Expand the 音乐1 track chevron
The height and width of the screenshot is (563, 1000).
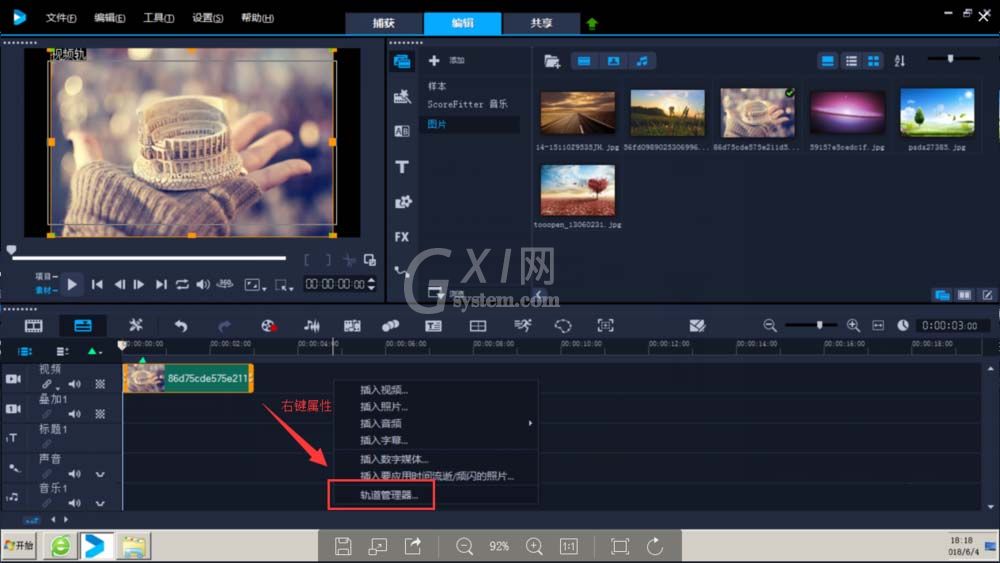[x=100, y=504]
